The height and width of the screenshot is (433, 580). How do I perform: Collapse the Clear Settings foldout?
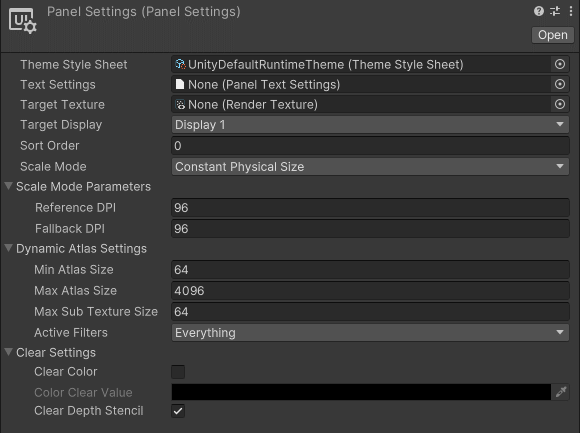[x=9, y=352]
